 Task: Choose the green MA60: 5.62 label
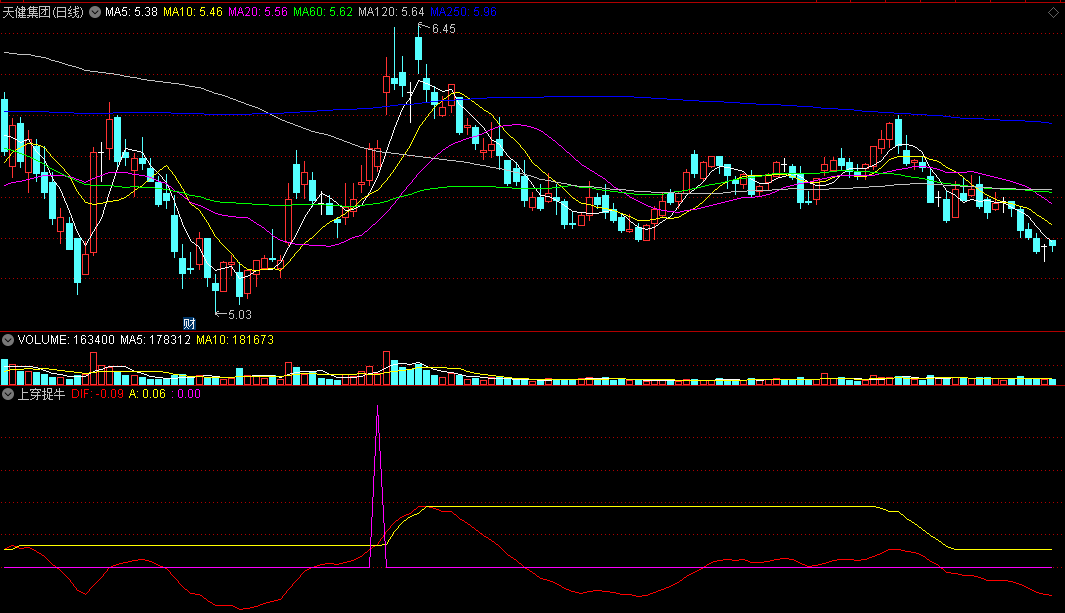pos(323,12)
